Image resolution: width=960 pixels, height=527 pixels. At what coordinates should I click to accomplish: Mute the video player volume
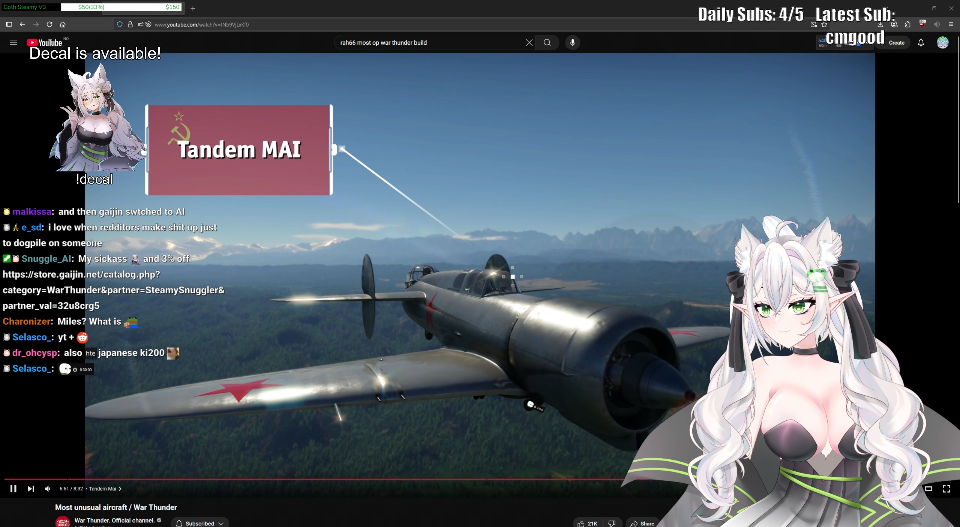(48, 488)
